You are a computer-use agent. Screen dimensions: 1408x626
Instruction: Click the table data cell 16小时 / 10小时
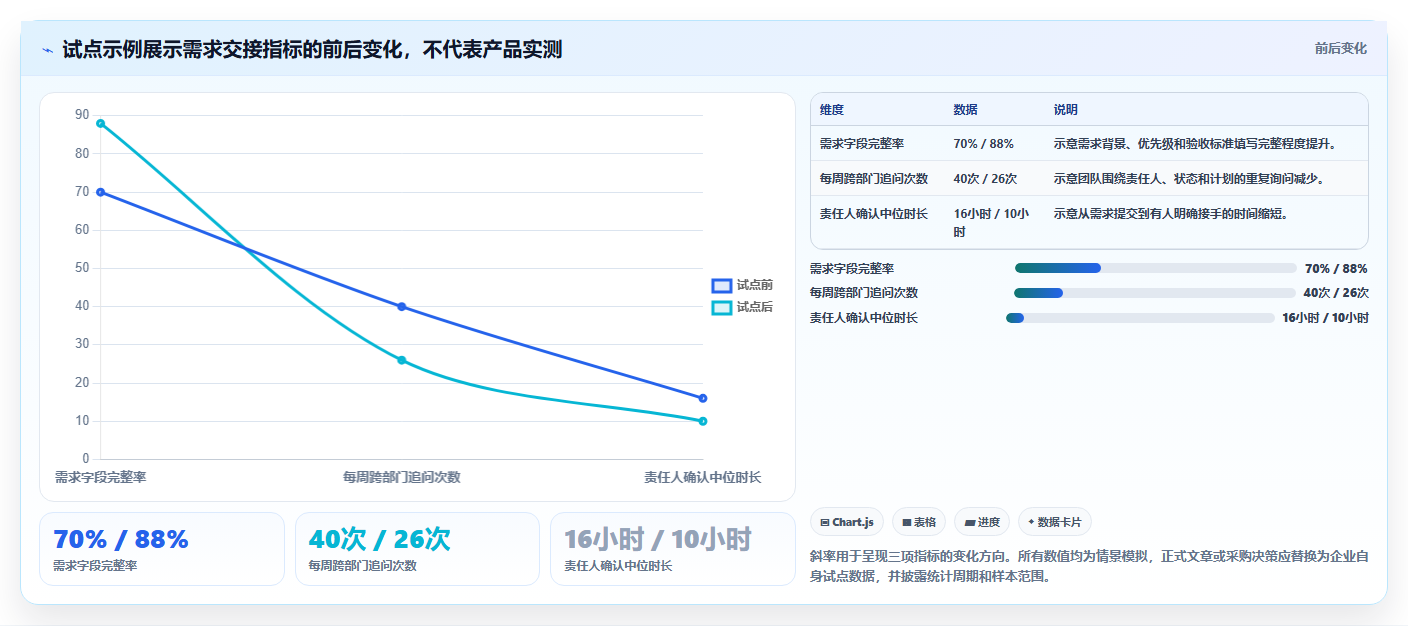click(x=992, y=222)
